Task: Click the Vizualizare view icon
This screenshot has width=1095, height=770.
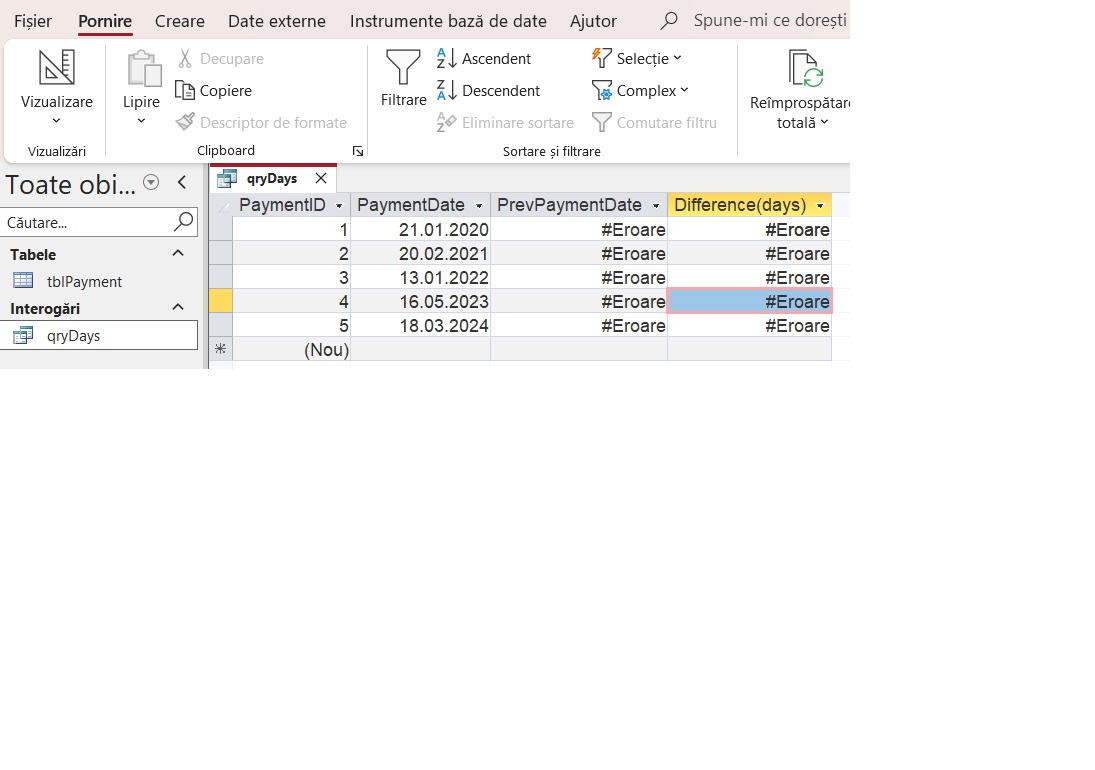Action: pyautogui.click(x=56, y=68)
